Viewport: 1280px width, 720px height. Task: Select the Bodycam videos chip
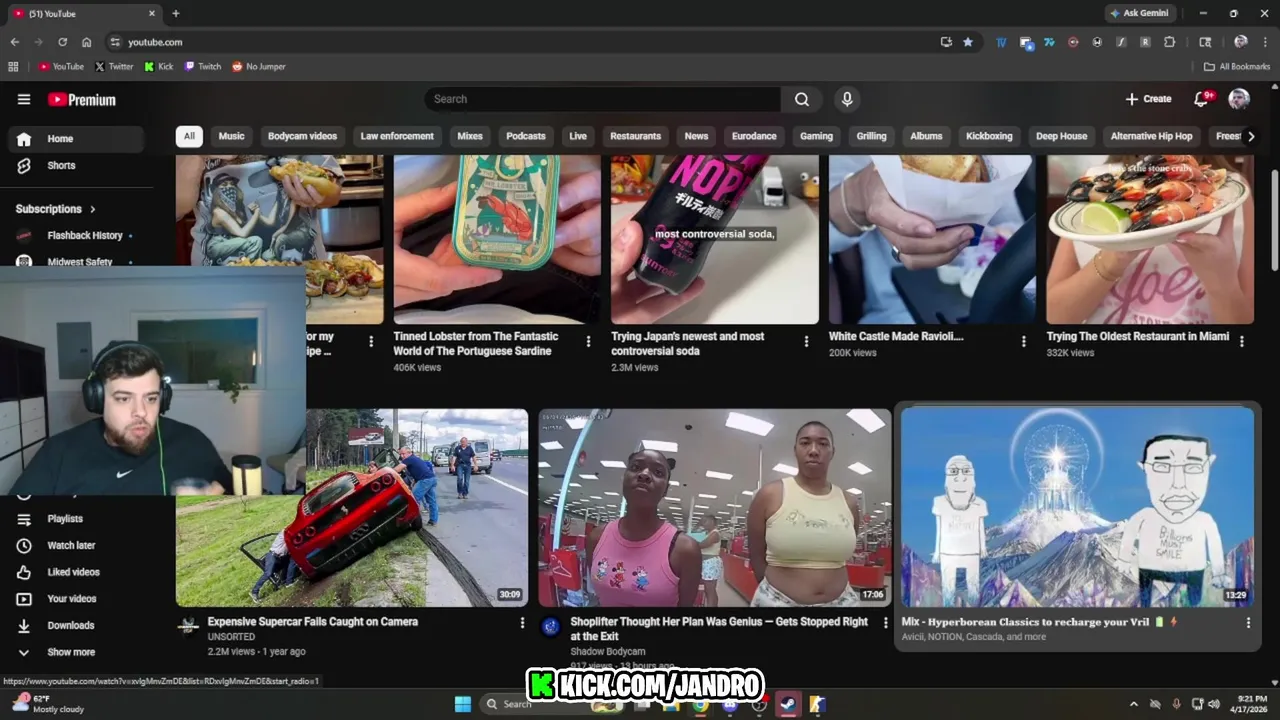tap(302, 136)
